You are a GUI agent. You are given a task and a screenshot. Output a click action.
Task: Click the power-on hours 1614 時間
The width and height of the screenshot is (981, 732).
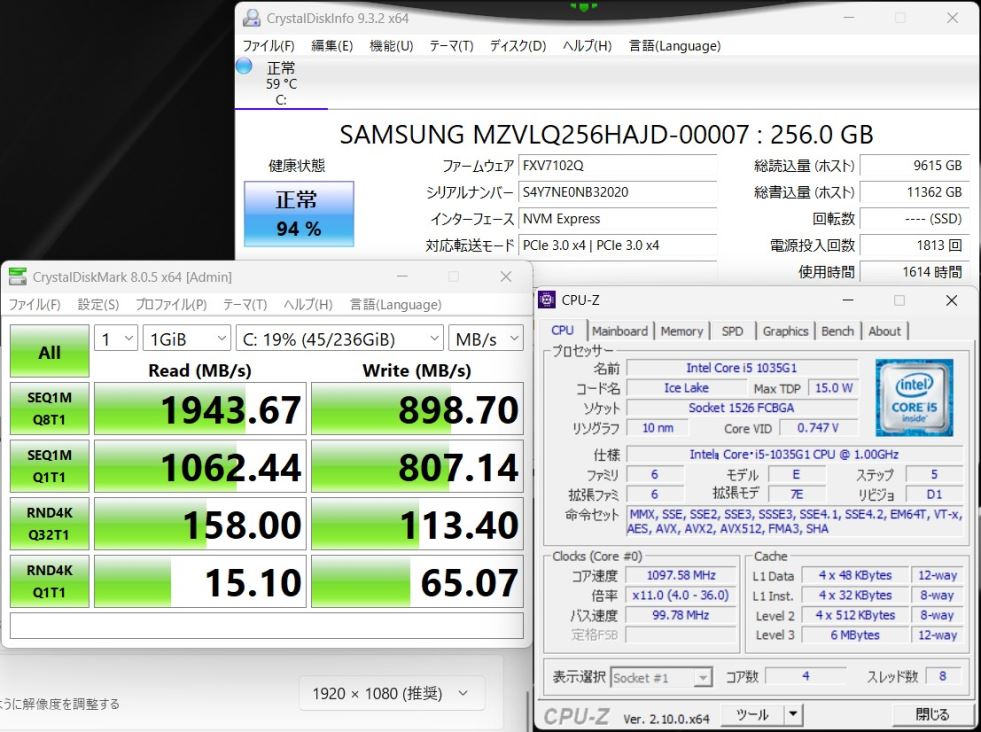(914, 272)
